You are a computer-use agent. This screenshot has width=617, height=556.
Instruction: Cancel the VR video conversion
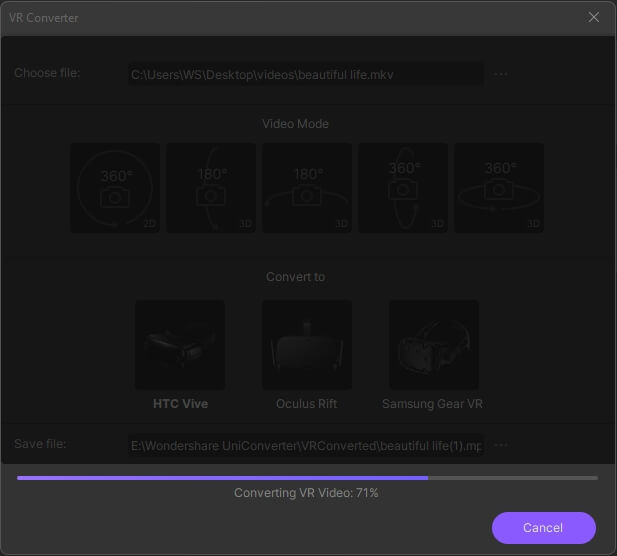pos(543,527)
